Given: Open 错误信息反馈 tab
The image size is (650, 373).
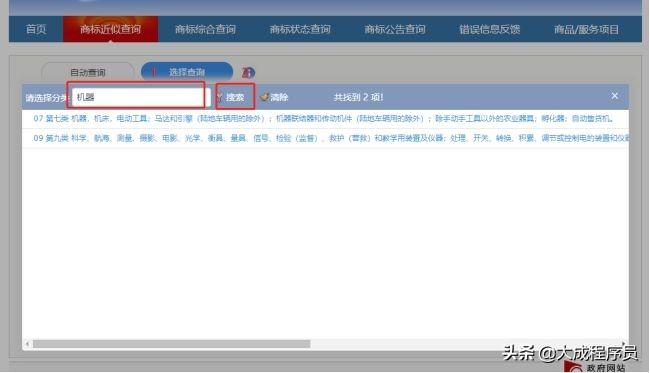Looking at the screenshot, I should point(490,29).
